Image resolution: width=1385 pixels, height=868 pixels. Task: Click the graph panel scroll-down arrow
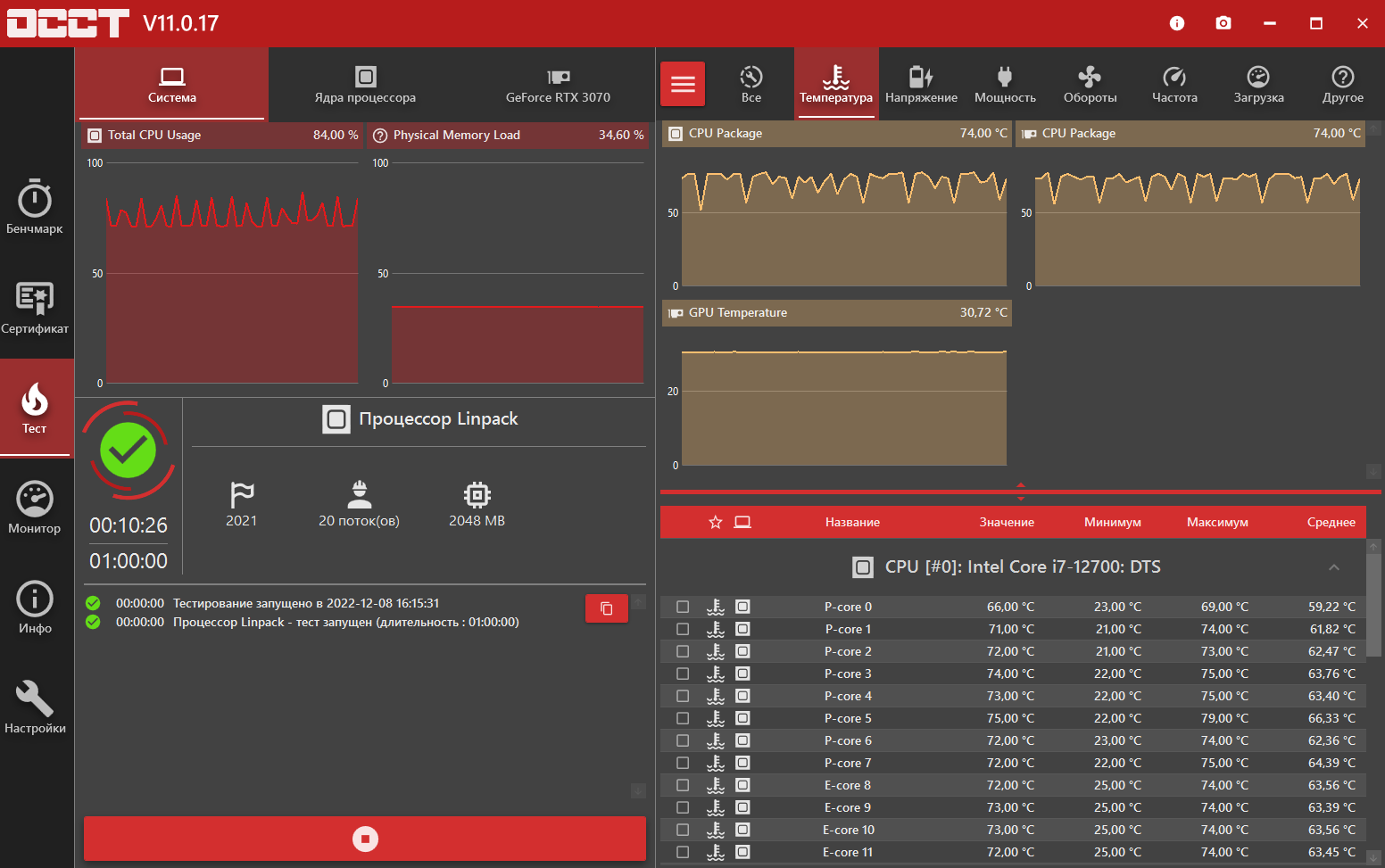click(x=1373, y=470)
